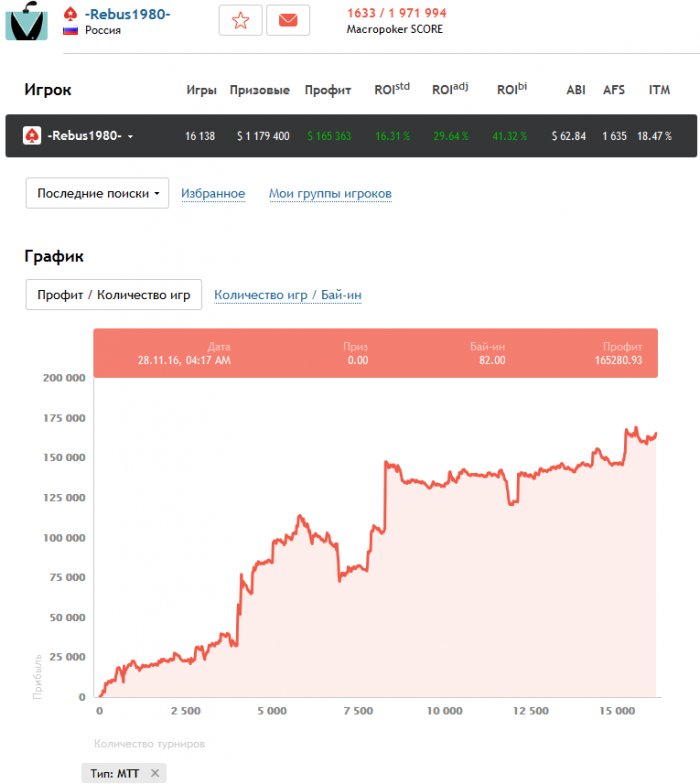Click the Russian flag icon
This screenshot has height=784, width=700.
(x=71, y=31)
